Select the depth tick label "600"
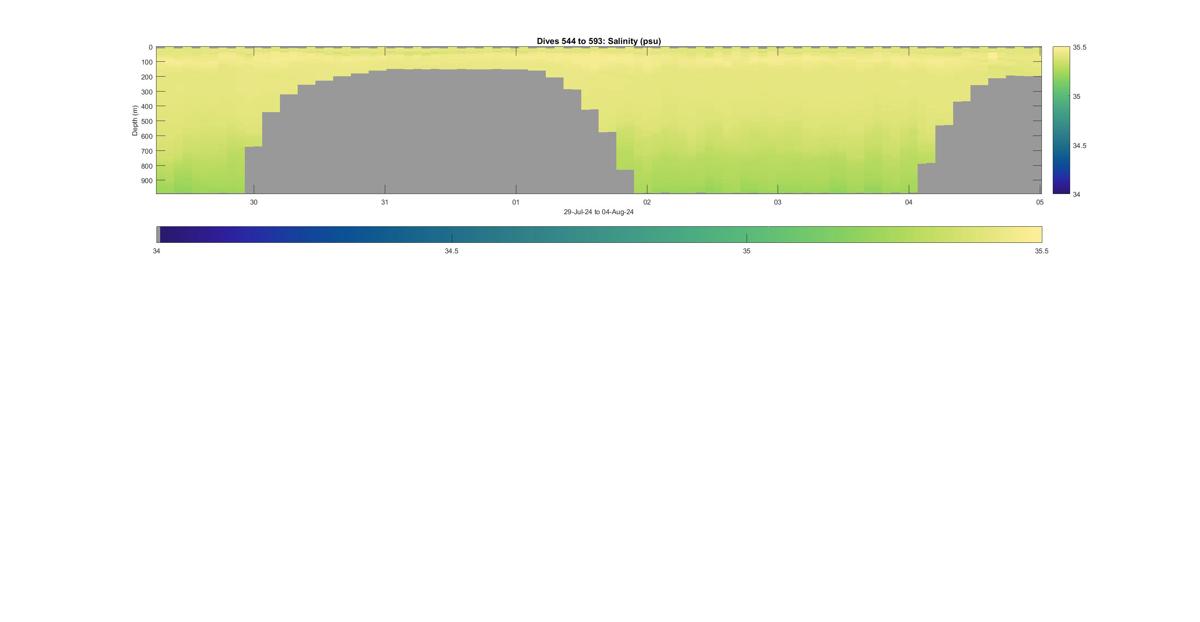This screenshot has height=622, width=1200. (x=146, y=136)
